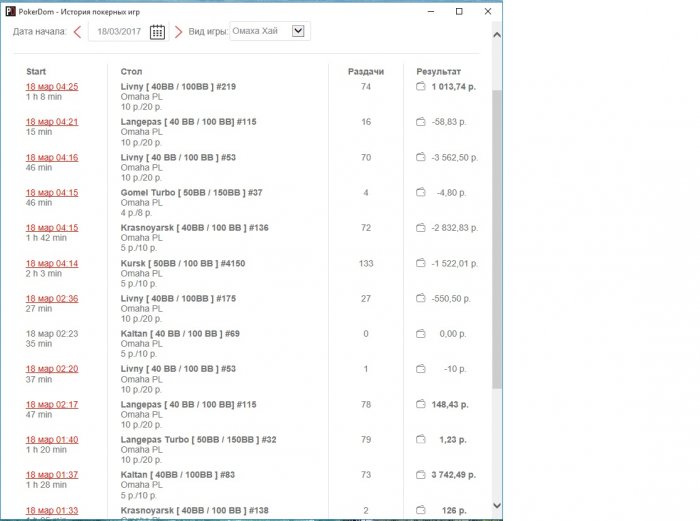Go to the next date with right arrow

click(x=178, y=32)
